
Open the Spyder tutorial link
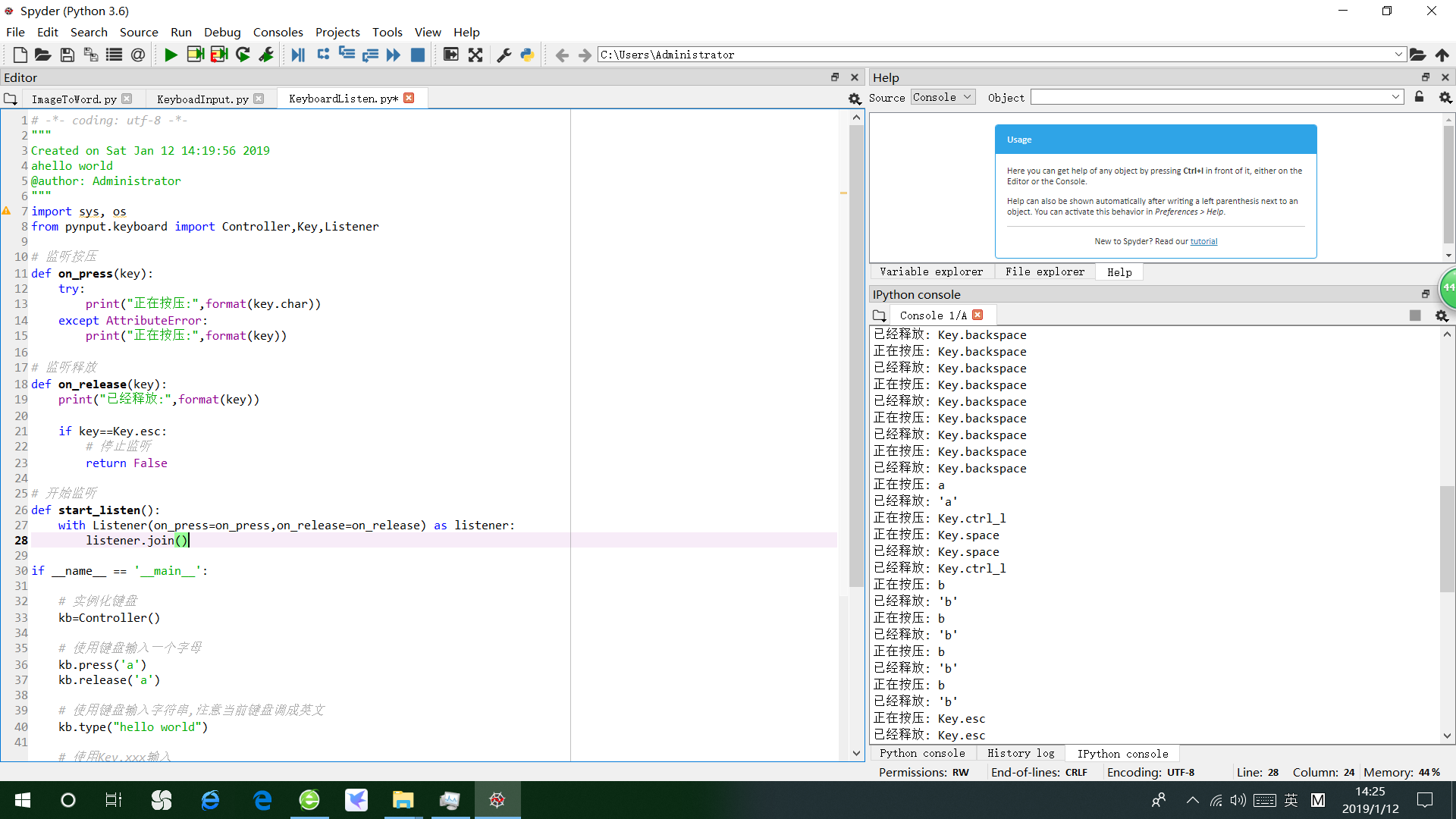1203,241
